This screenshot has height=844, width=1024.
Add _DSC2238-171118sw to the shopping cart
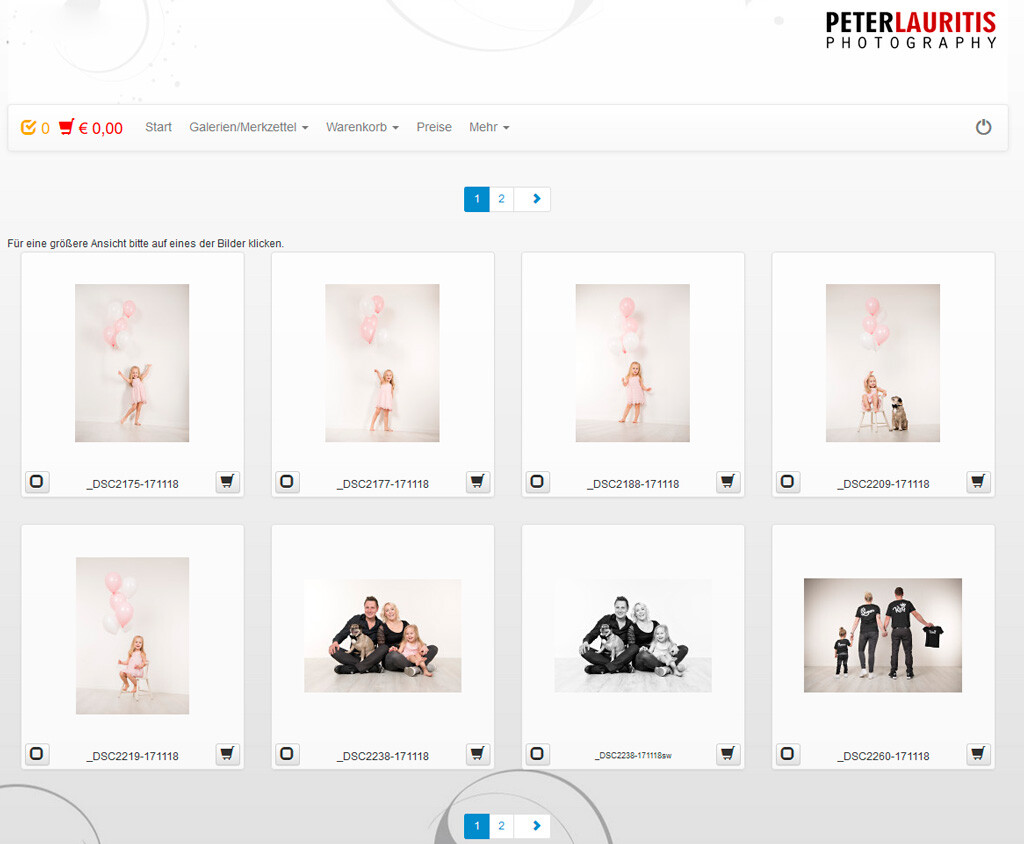pyautogui.click(x=728, y=755)
